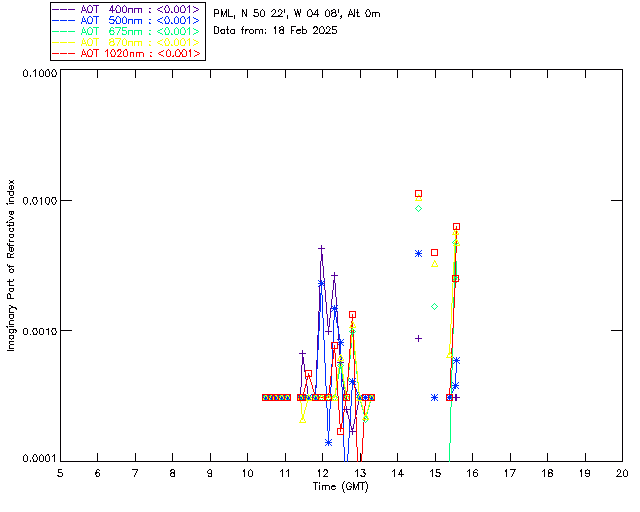Click the topmost red square marker near 14.5 GMT
This screenshot has width=640, height=512.
(x=418, y=194)
